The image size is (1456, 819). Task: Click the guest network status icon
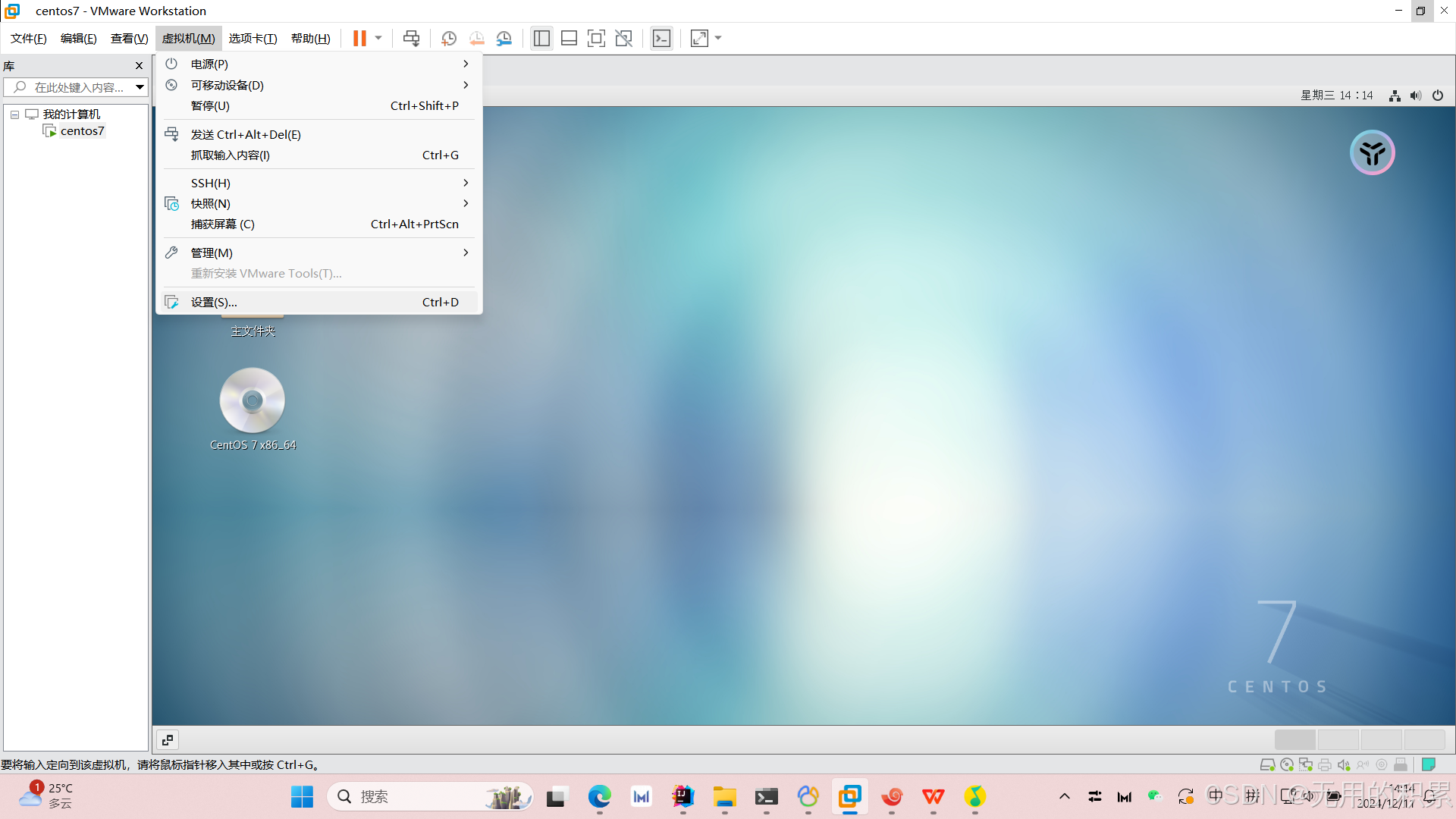point(1395,96)
